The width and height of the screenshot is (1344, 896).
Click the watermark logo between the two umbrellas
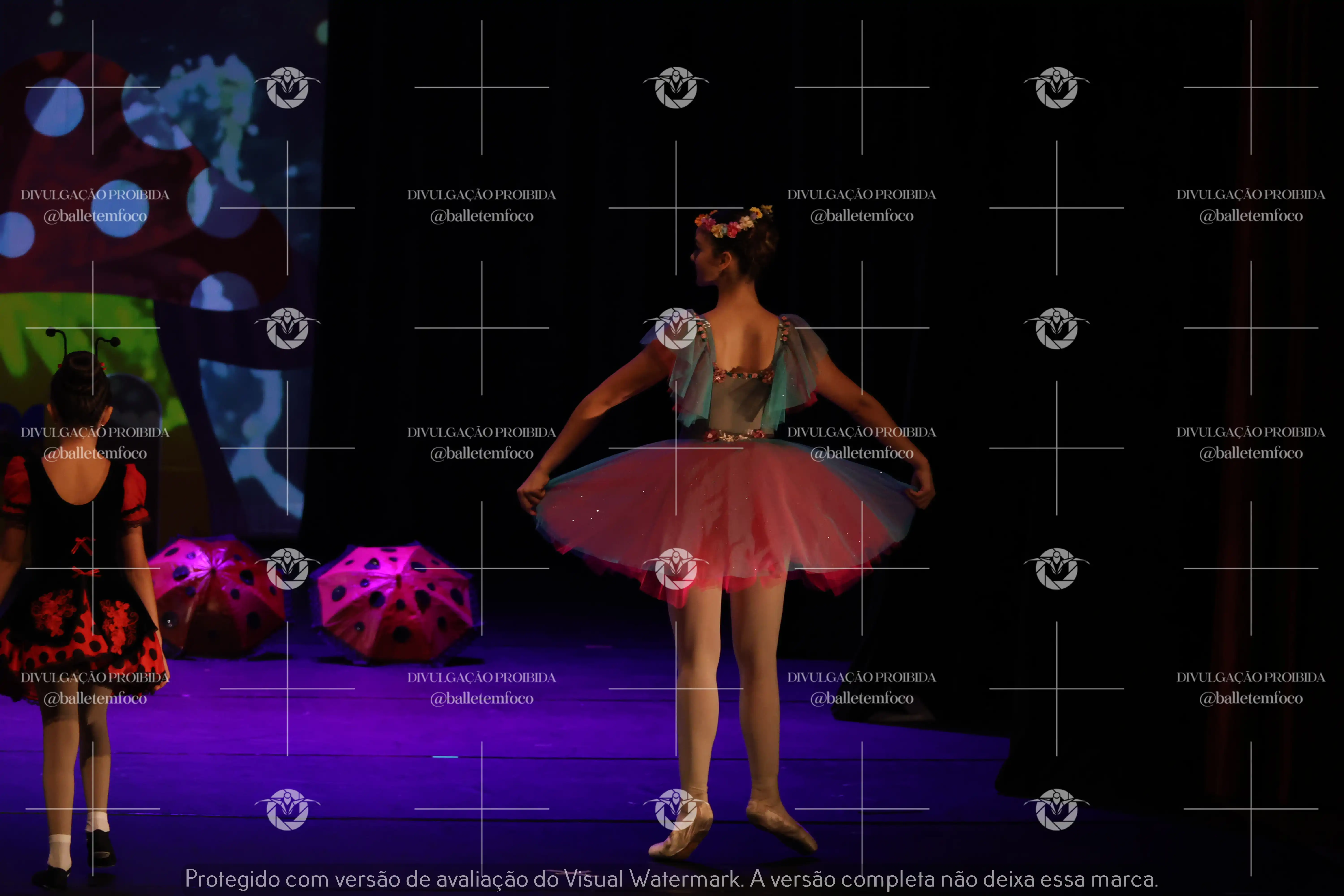(x=287, y=569)
